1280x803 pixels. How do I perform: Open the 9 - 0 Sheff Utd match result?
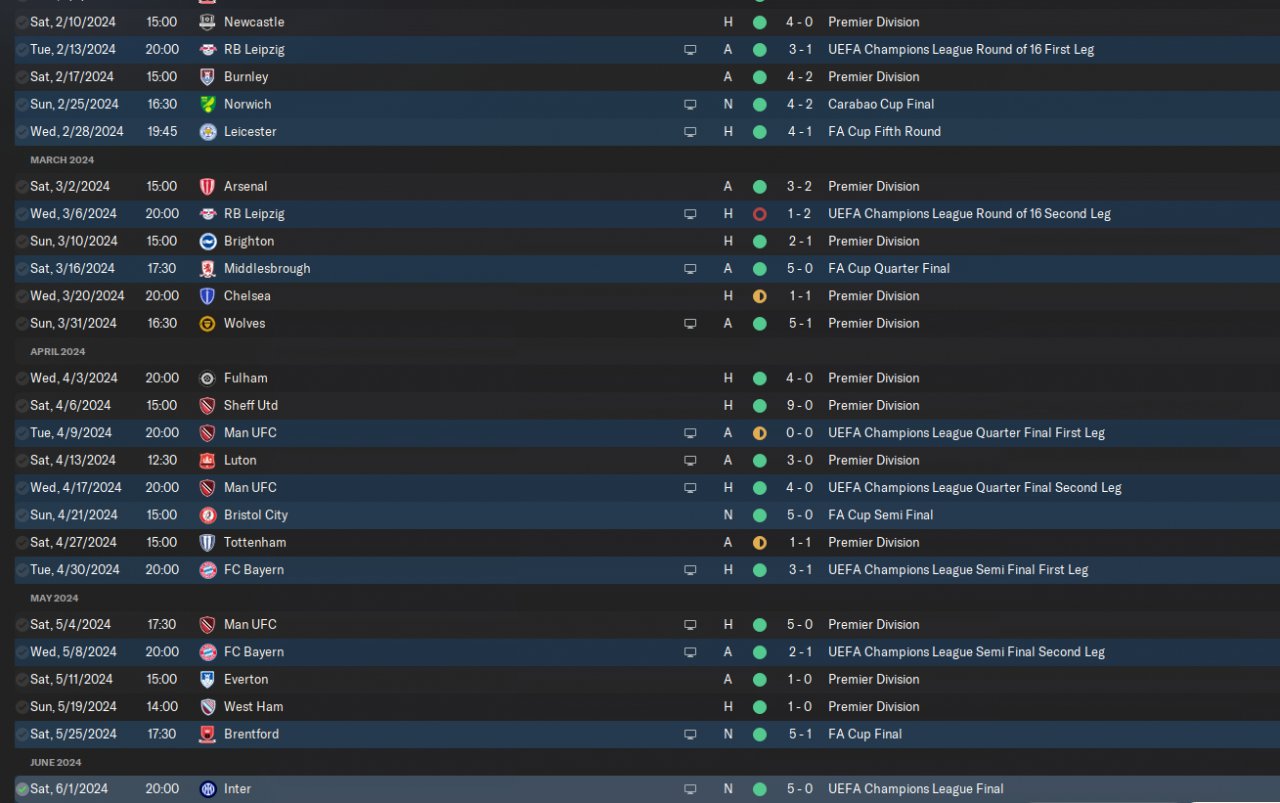[799, 406]
